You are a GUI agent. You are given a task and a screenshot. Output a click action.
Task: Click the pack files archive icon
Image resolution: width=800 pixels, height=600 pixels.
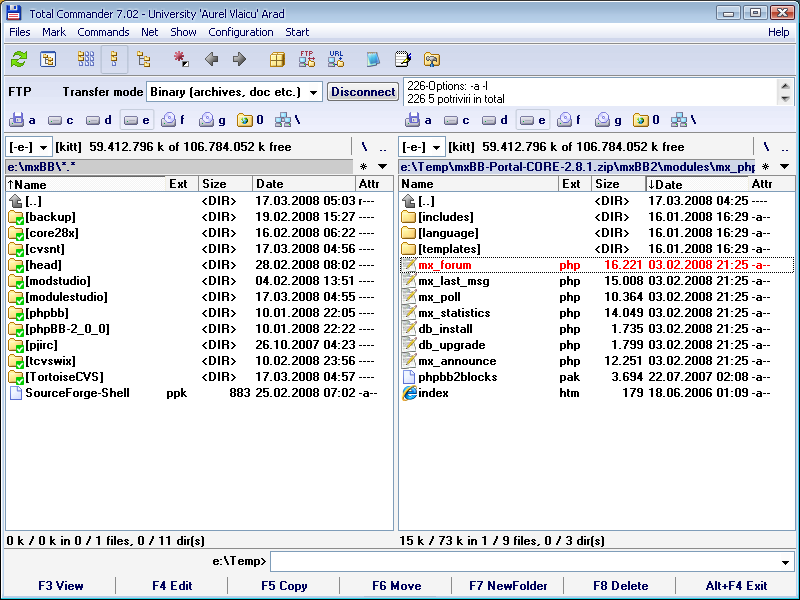pos(277,59)
